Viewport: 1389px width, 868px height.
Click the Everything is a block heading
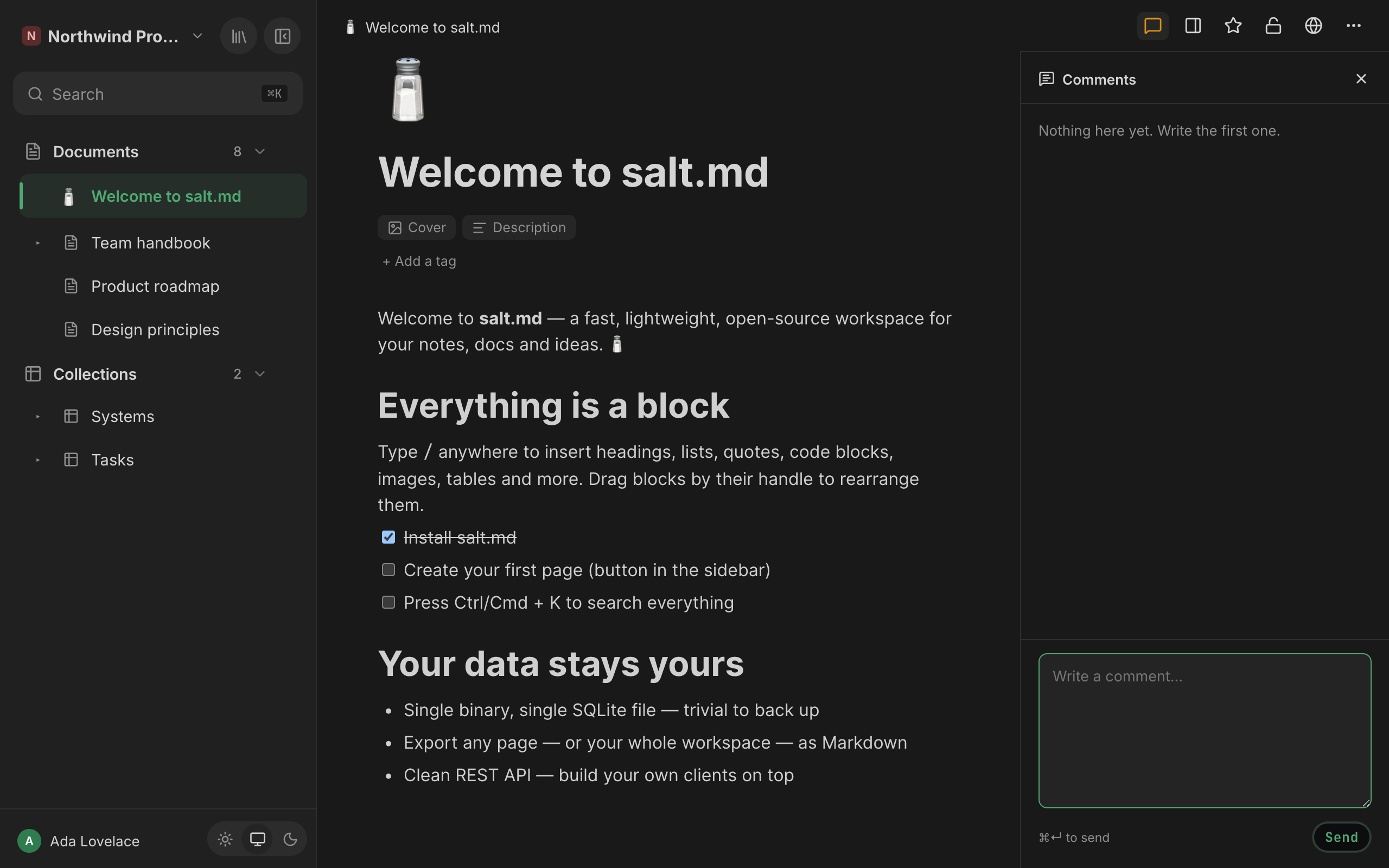553,406
